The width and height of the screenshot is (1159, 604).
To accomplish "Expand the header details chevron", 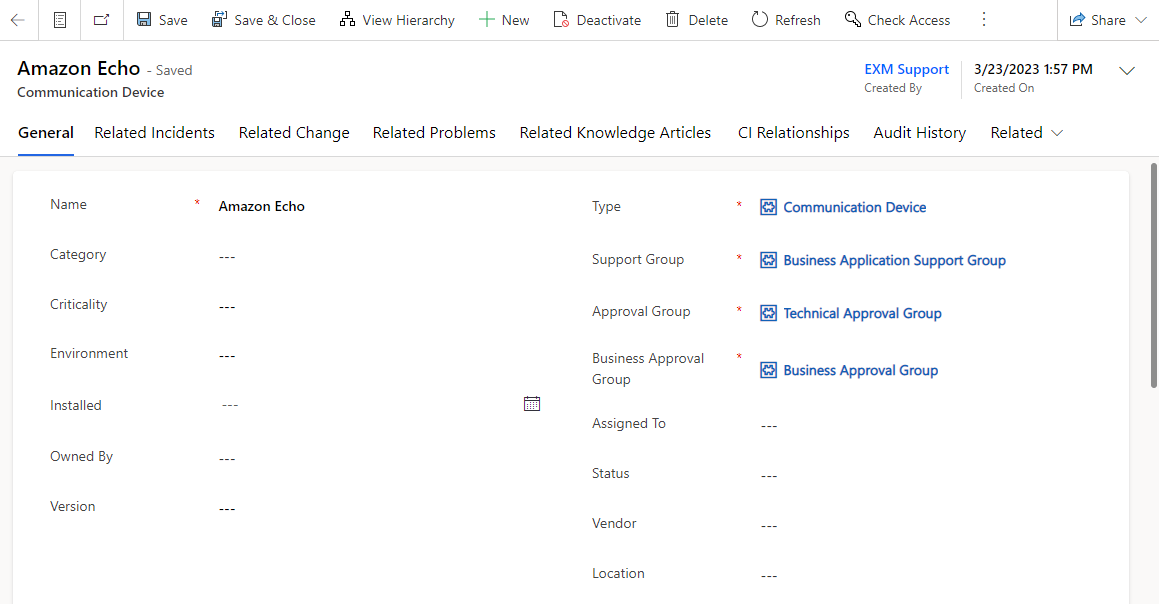I will pos(1126,71).
